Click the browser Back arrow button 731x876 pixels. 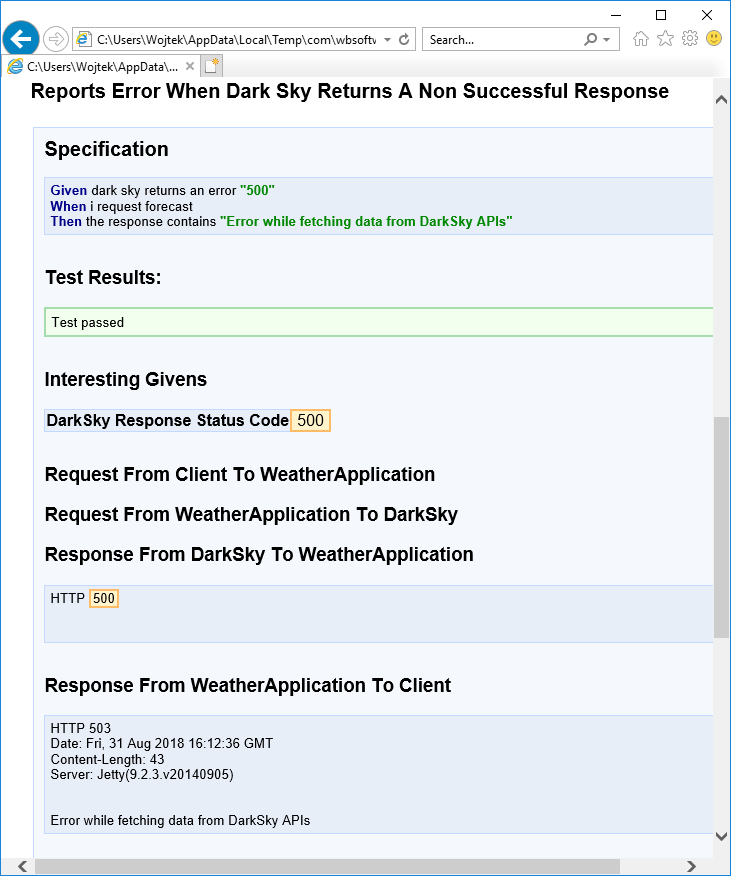(21, 39)
